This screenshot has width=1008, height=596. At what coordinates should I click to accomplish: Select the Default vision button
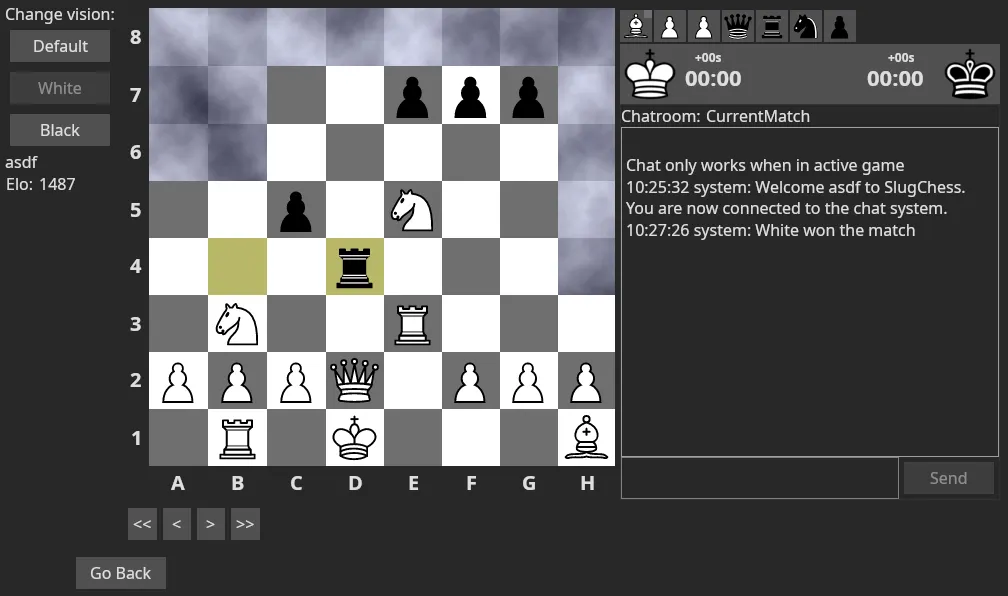click(60, 46)
